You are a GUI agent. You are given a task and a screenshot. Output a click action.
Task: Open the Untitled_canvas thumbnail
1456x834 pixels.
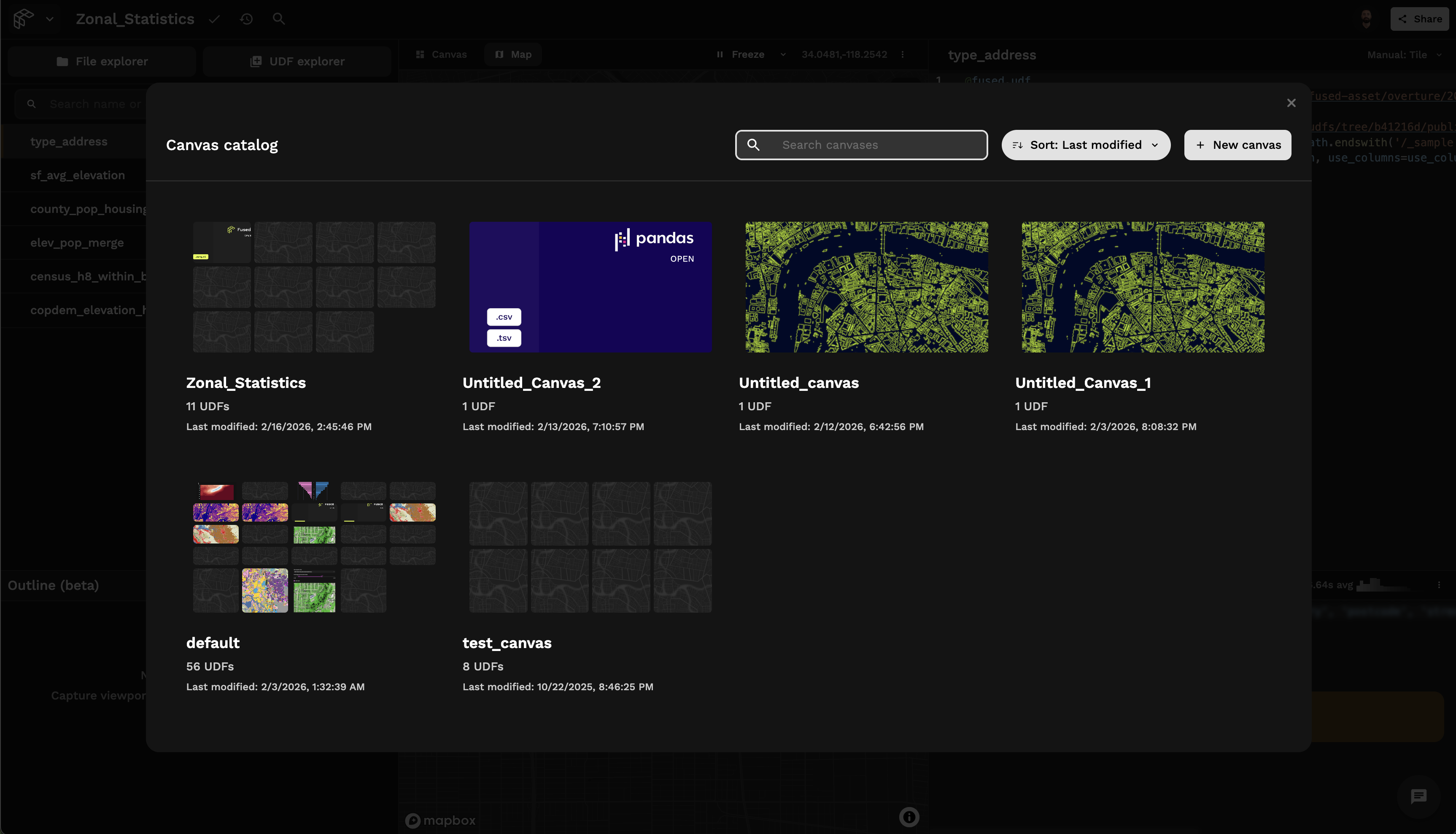point(867,287)
